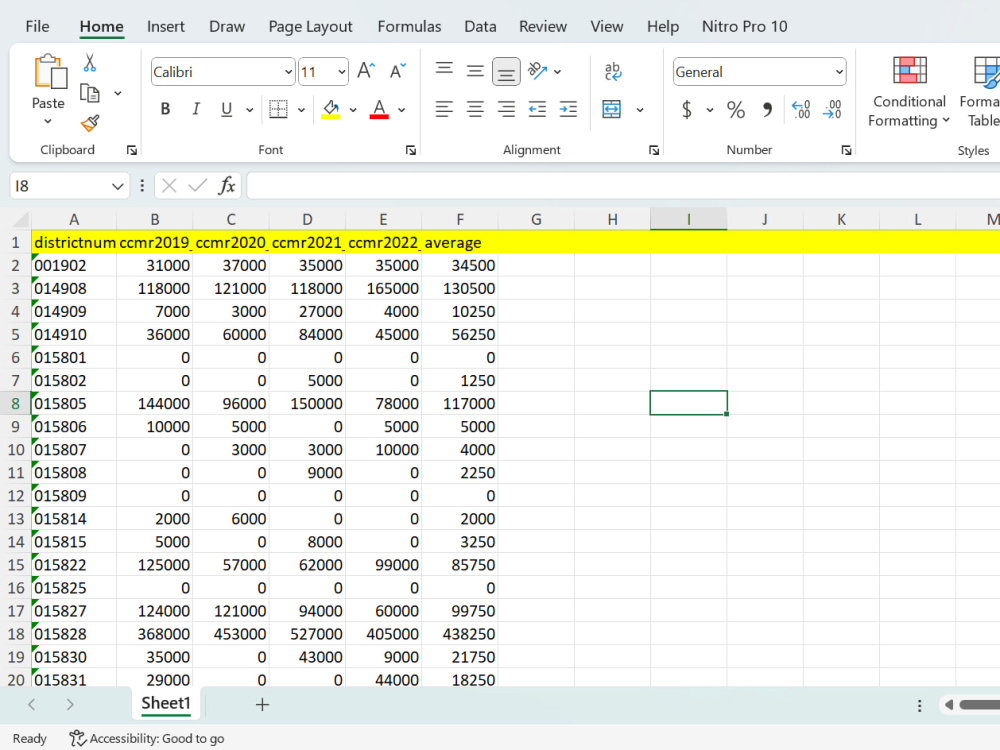Select the Sheet1 tab

pos(166,703)
